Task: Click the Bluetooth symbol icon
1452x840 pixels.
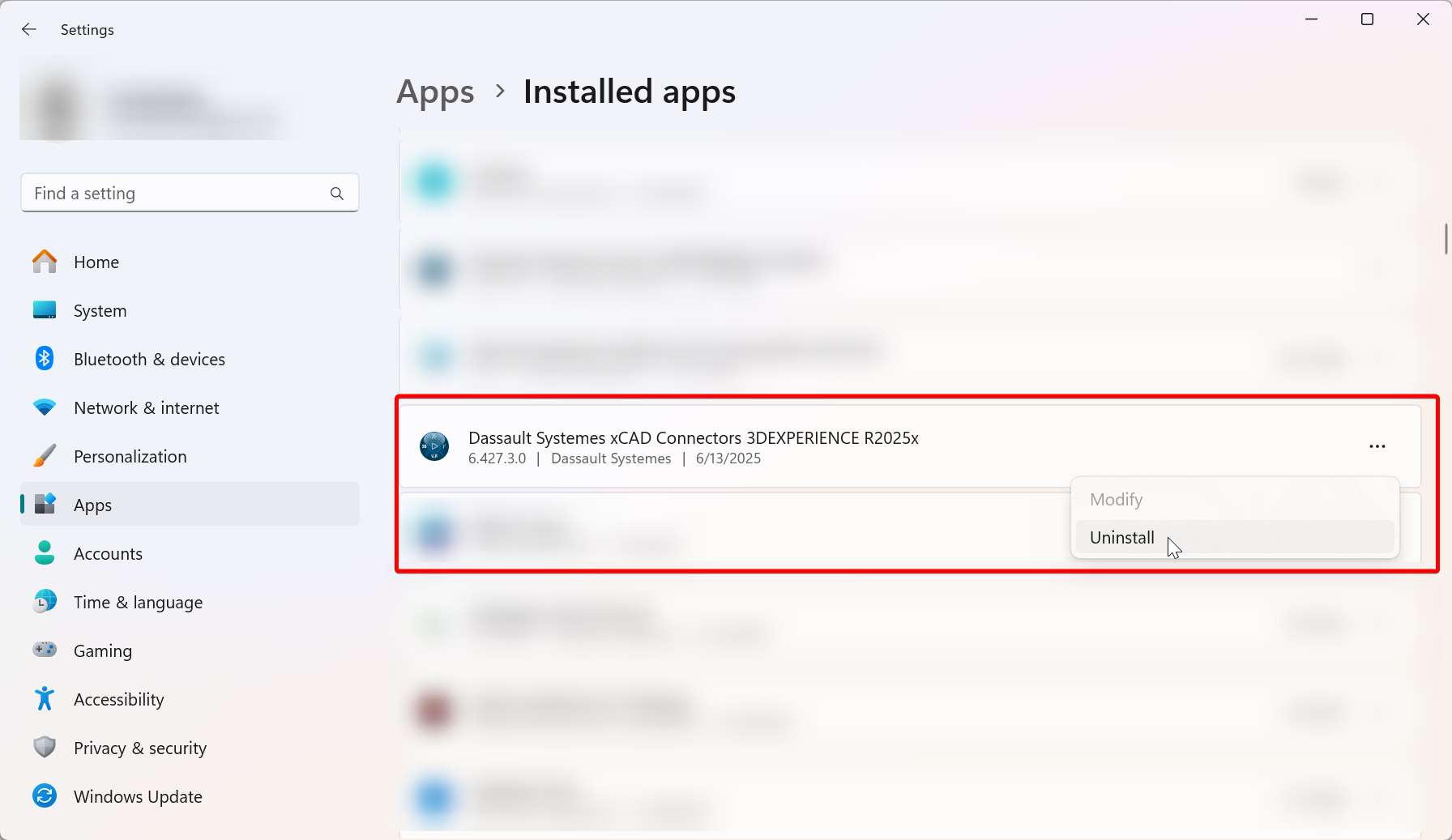Action: coord(45,358)
